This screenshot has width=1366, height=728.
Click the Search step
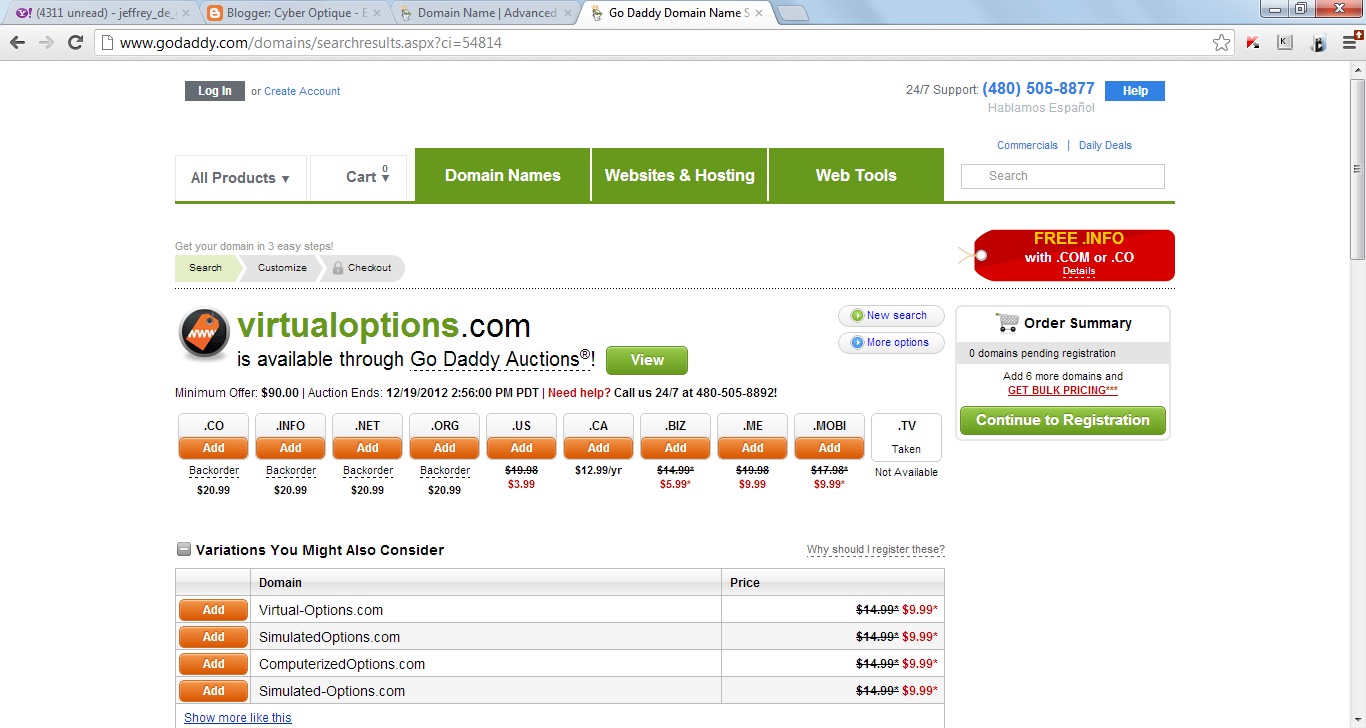(206, 268)
